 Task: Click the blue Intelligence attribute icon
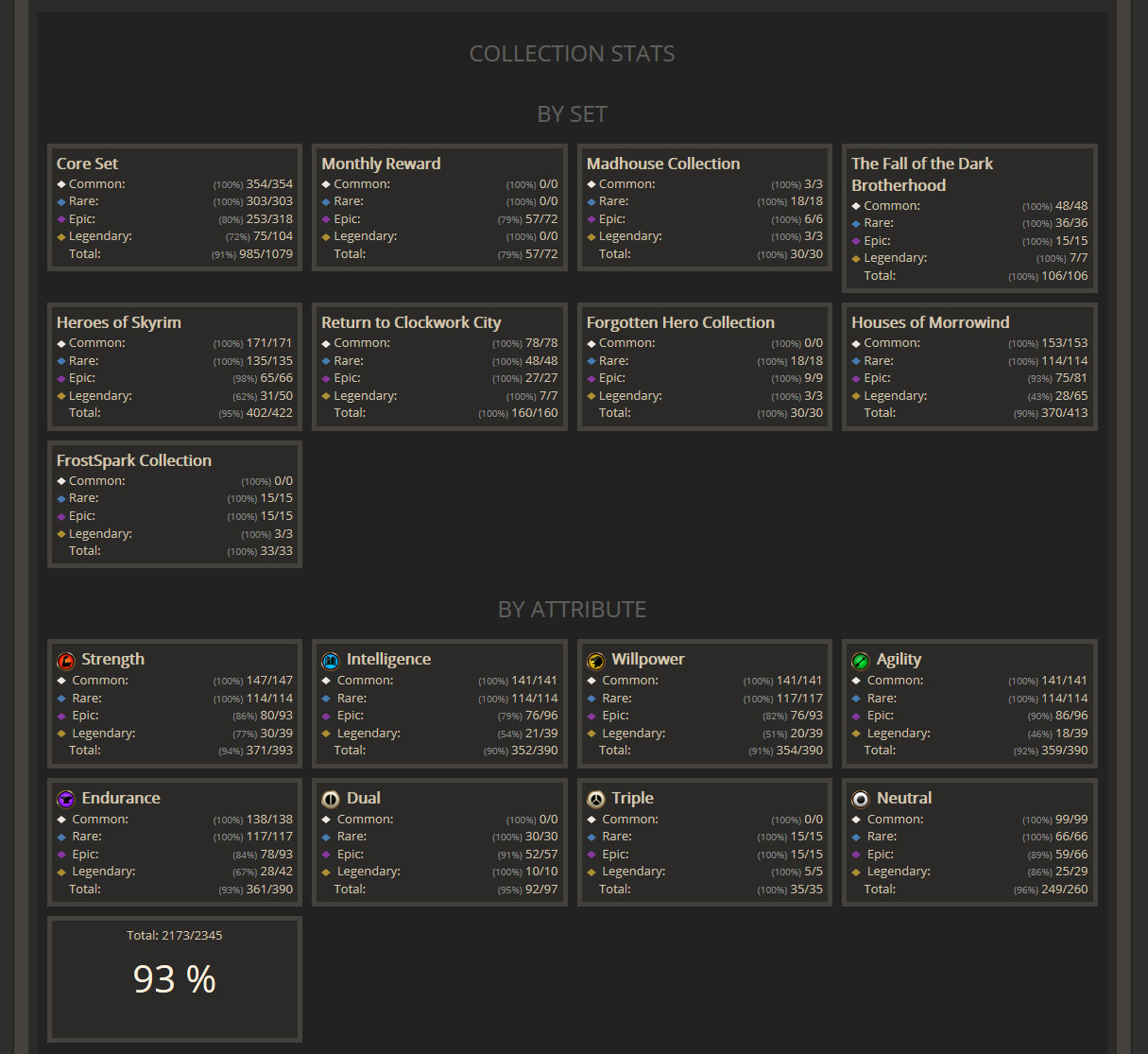pyautogui.click(x=331, y=661)
